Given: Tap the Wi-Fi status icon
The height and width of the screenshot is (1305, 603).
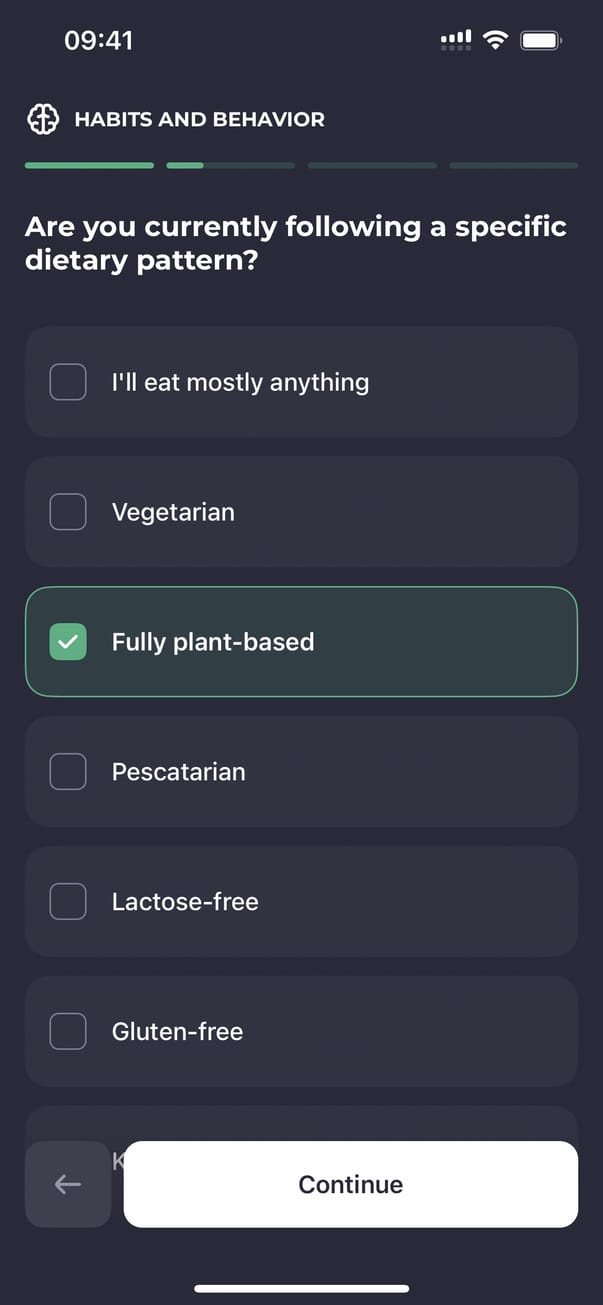Looking at the screenshot, I should (x=494, y=40).
